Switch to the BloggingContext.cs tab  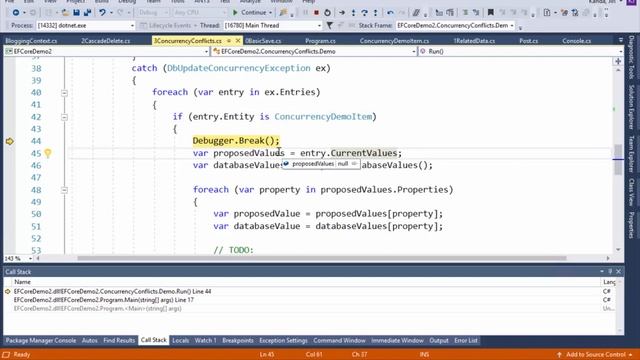(31, 41)
